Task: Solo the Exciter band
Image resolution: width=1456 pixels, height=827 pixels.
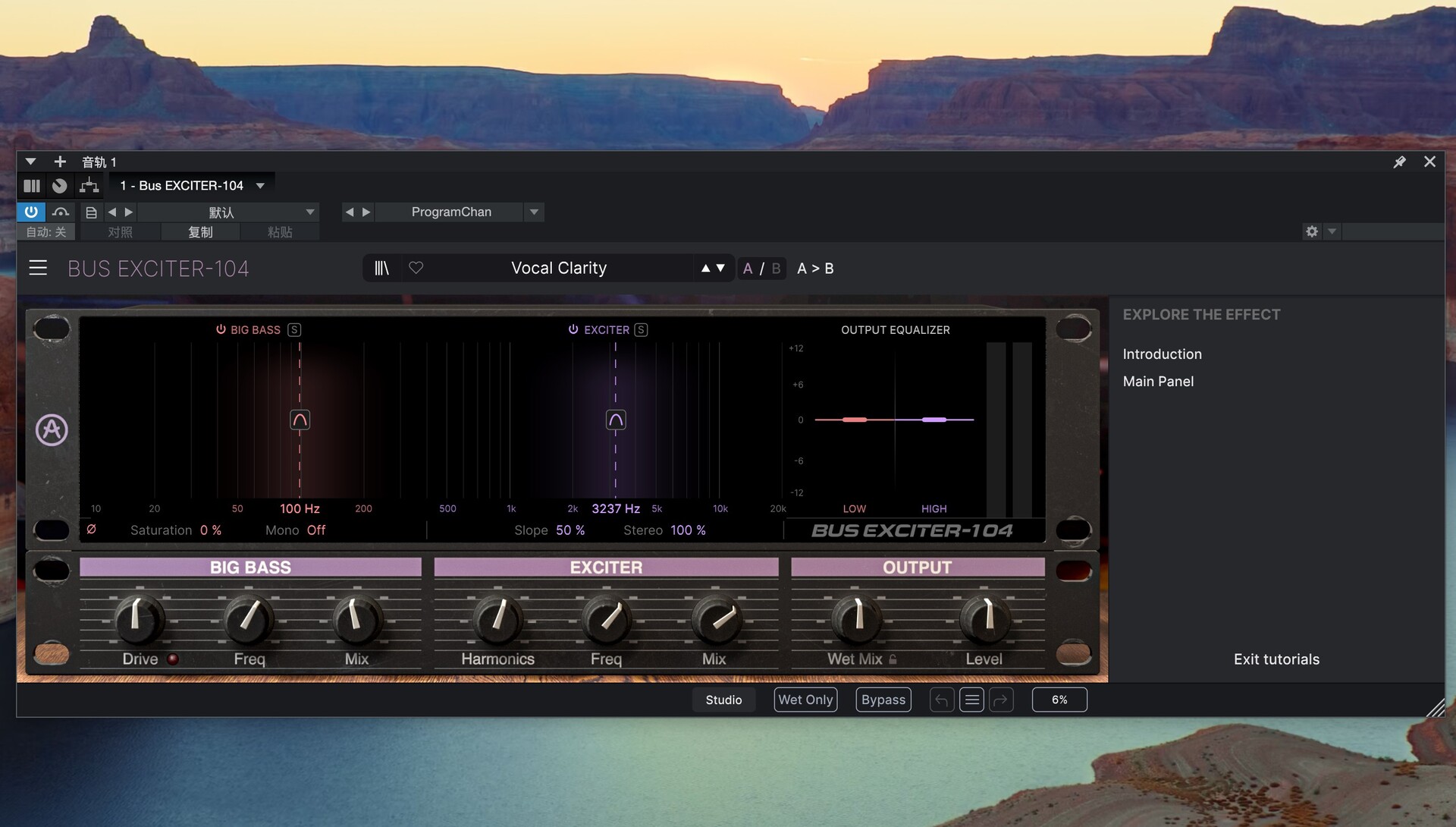Action: (641, 329)
